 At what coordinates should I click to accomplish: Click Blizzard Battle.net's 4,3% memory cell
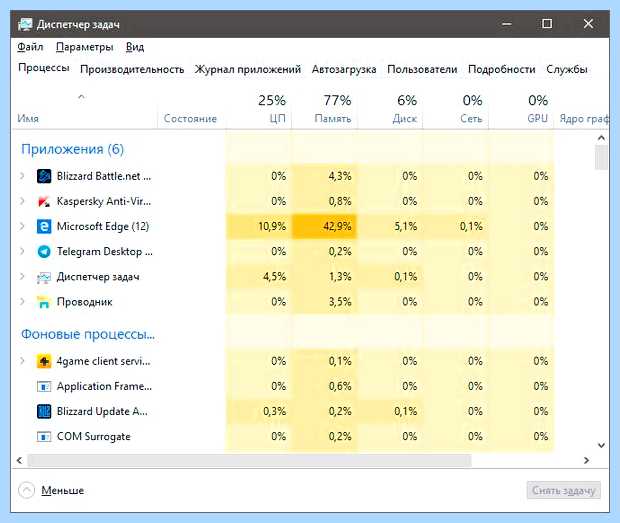[325, 176]
